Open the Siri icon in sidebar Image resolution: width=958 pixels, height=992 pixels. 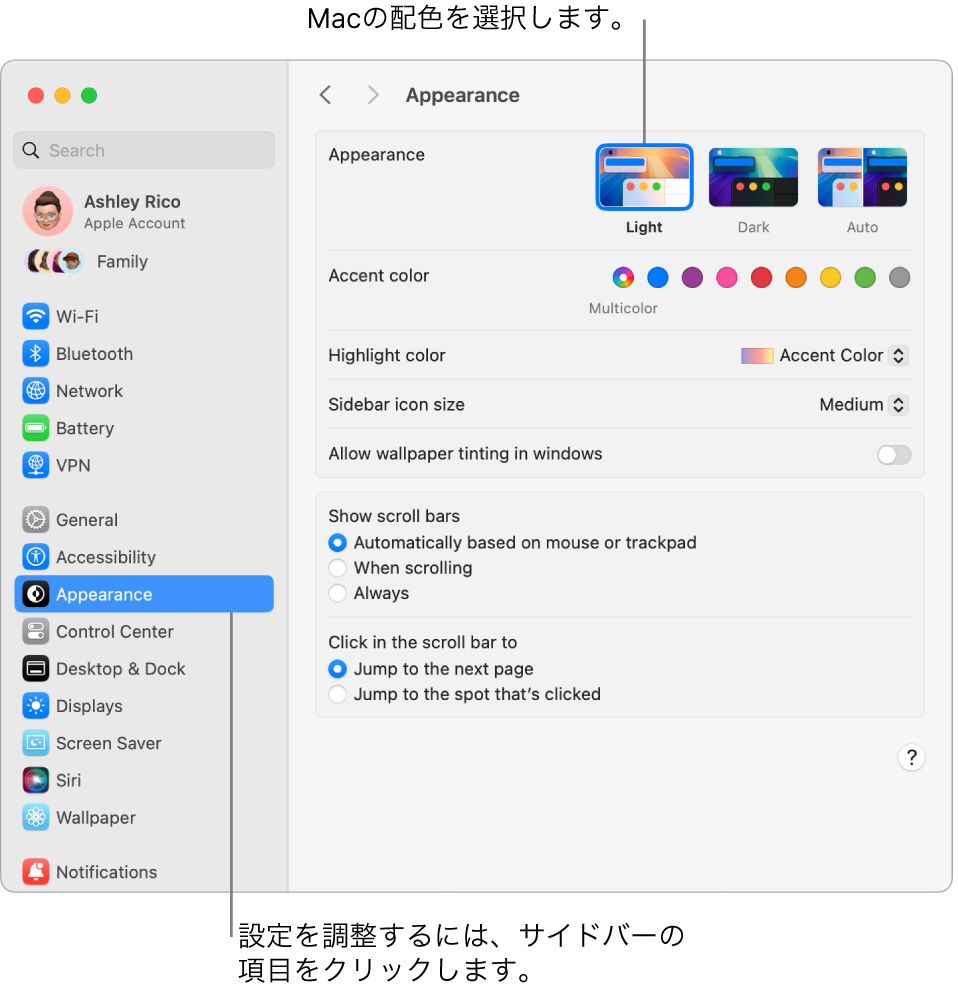tap(35, 780)
